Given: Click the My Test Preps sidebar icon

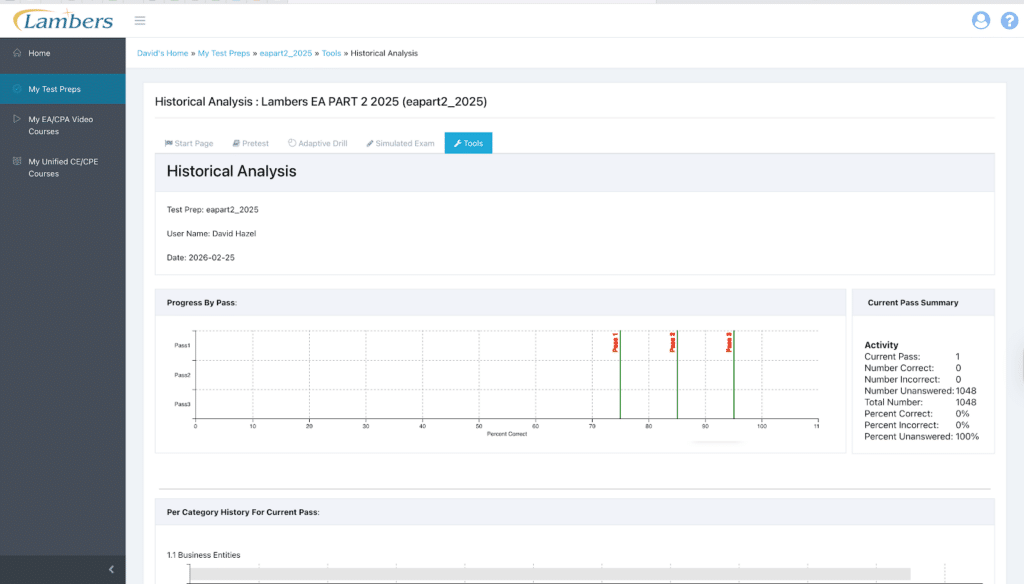Looking at the screenshot, I should click(17, 89).
